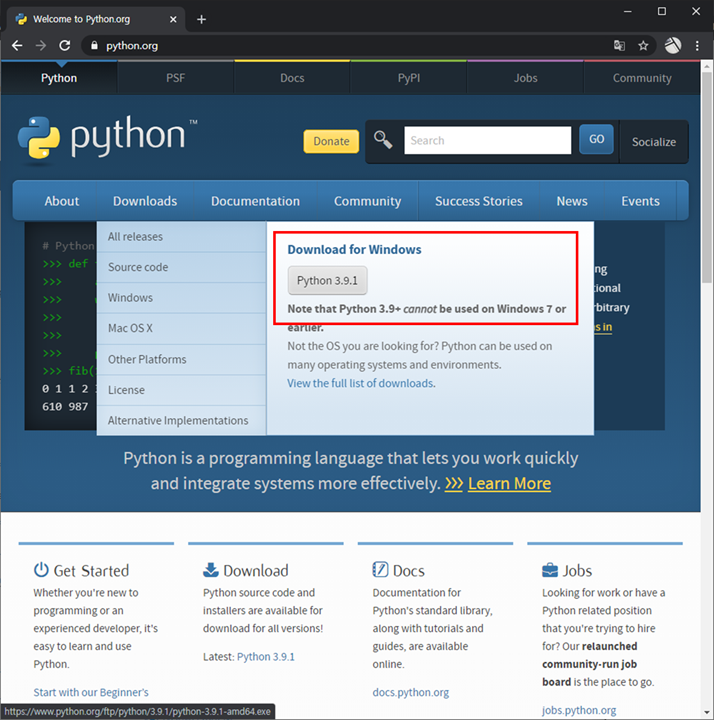Click the Welcome to Python.org tab title
Viewport: 714px width, 720px height.
[x=81, y=19]
